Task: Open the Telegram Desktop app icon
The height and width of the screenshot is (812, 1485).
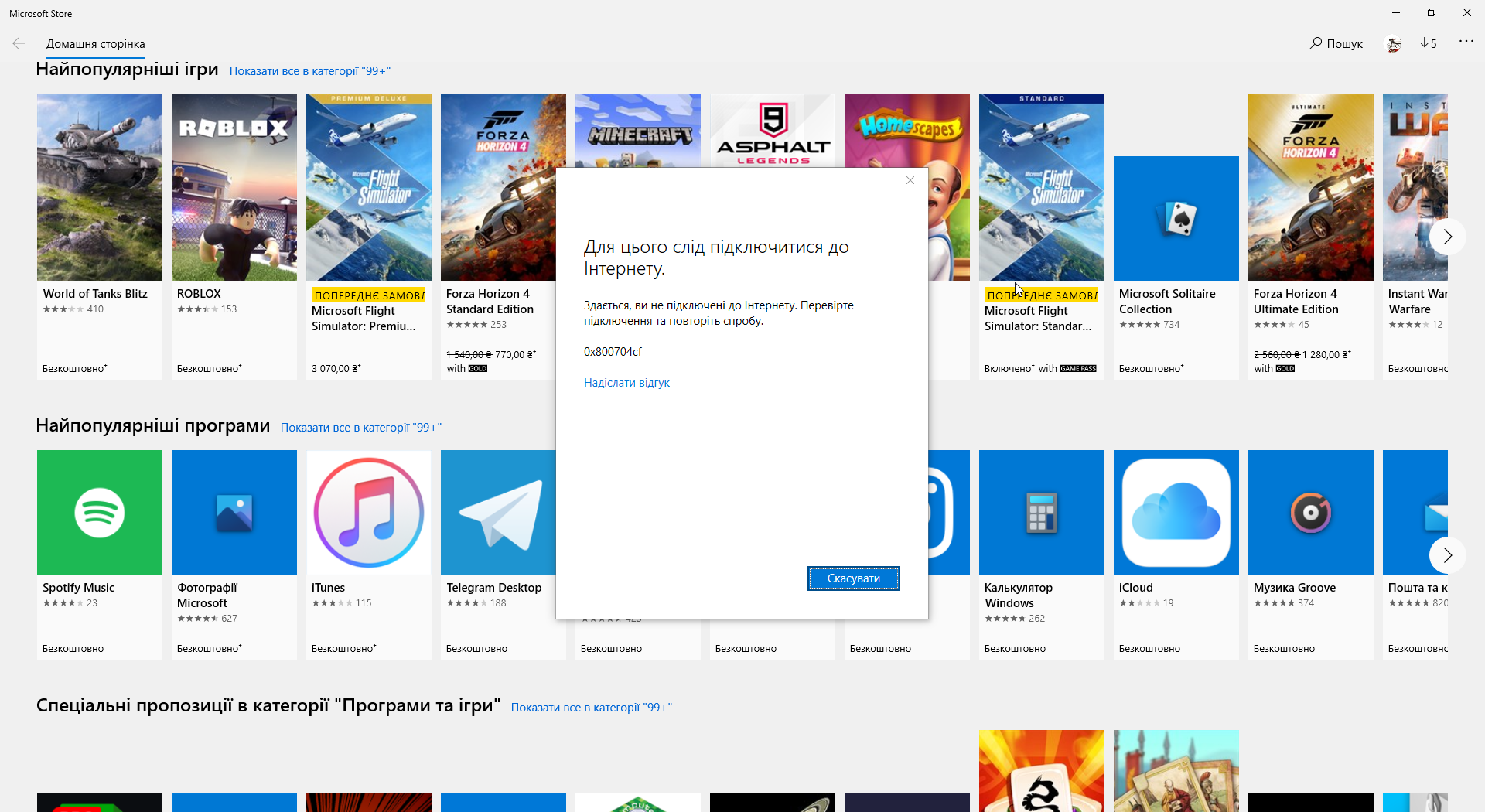Action: [498, 513]
